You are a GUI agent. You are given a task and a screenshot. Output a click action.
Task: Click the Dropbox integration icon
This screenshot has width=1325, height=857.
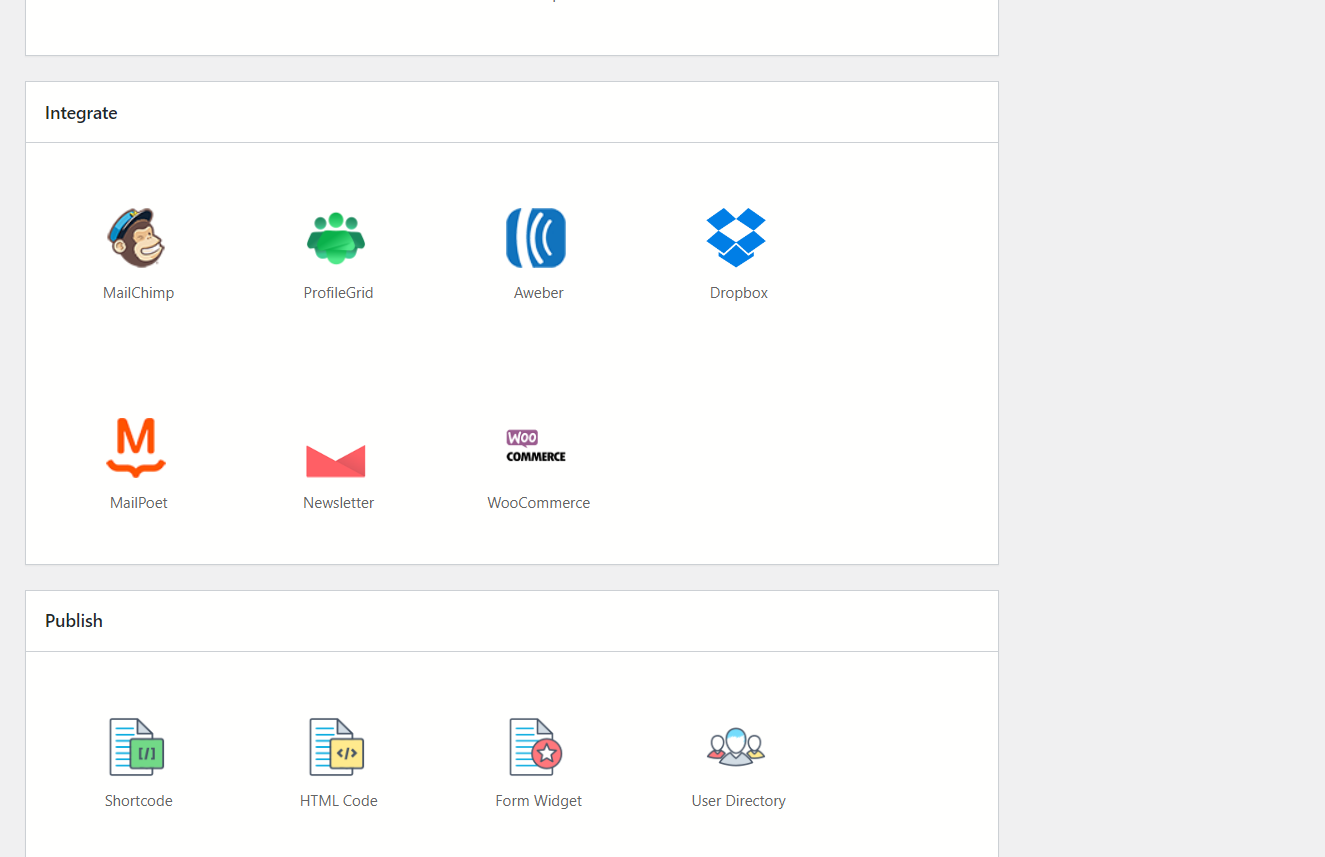click(737, 238)
